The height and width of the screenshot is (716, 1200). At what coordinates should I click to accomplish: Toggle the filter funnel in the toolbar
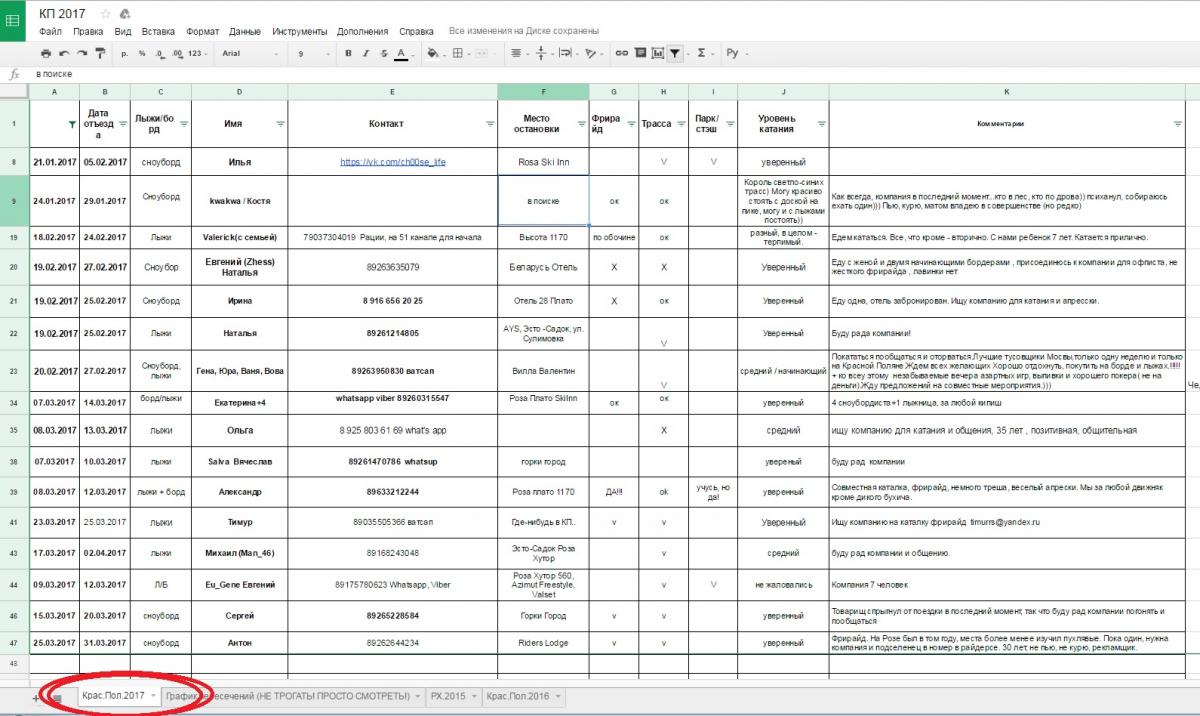pyautogui.click(x=675, y=53)
